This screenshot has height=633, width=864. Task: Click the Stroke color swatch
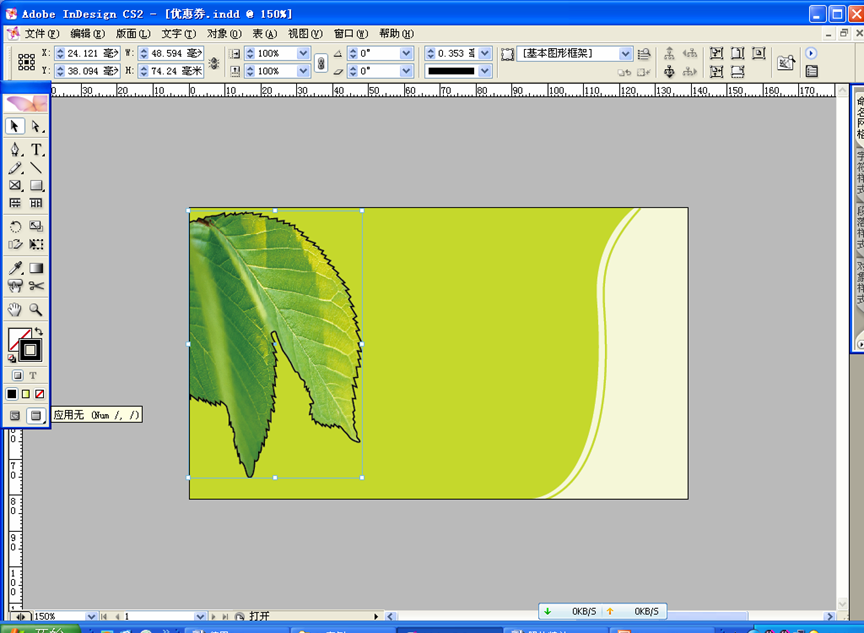pyautogui.click(x=30, y=350)
